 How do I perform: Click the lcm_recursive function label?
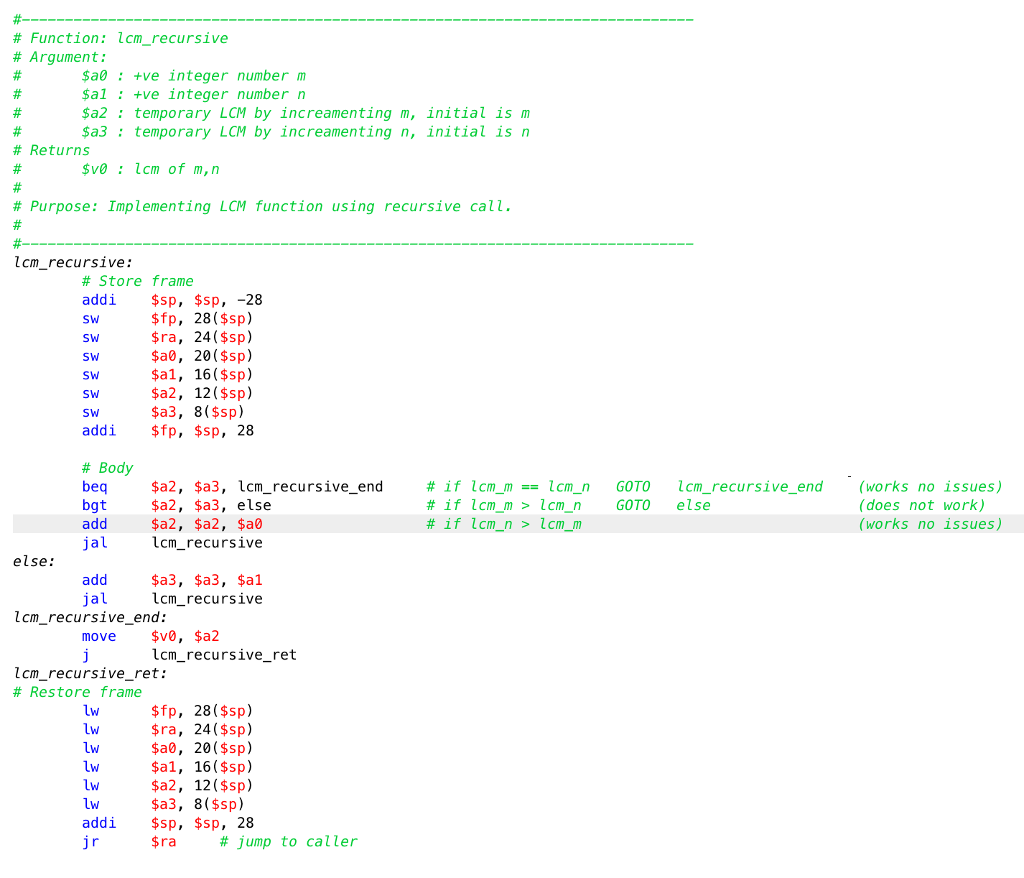60,262
